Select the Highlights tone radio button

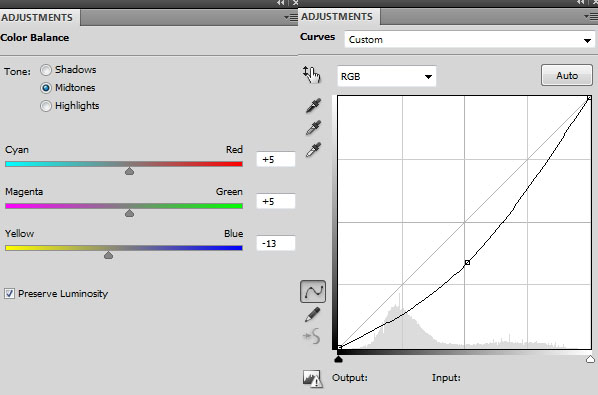(x=46, y=106)
